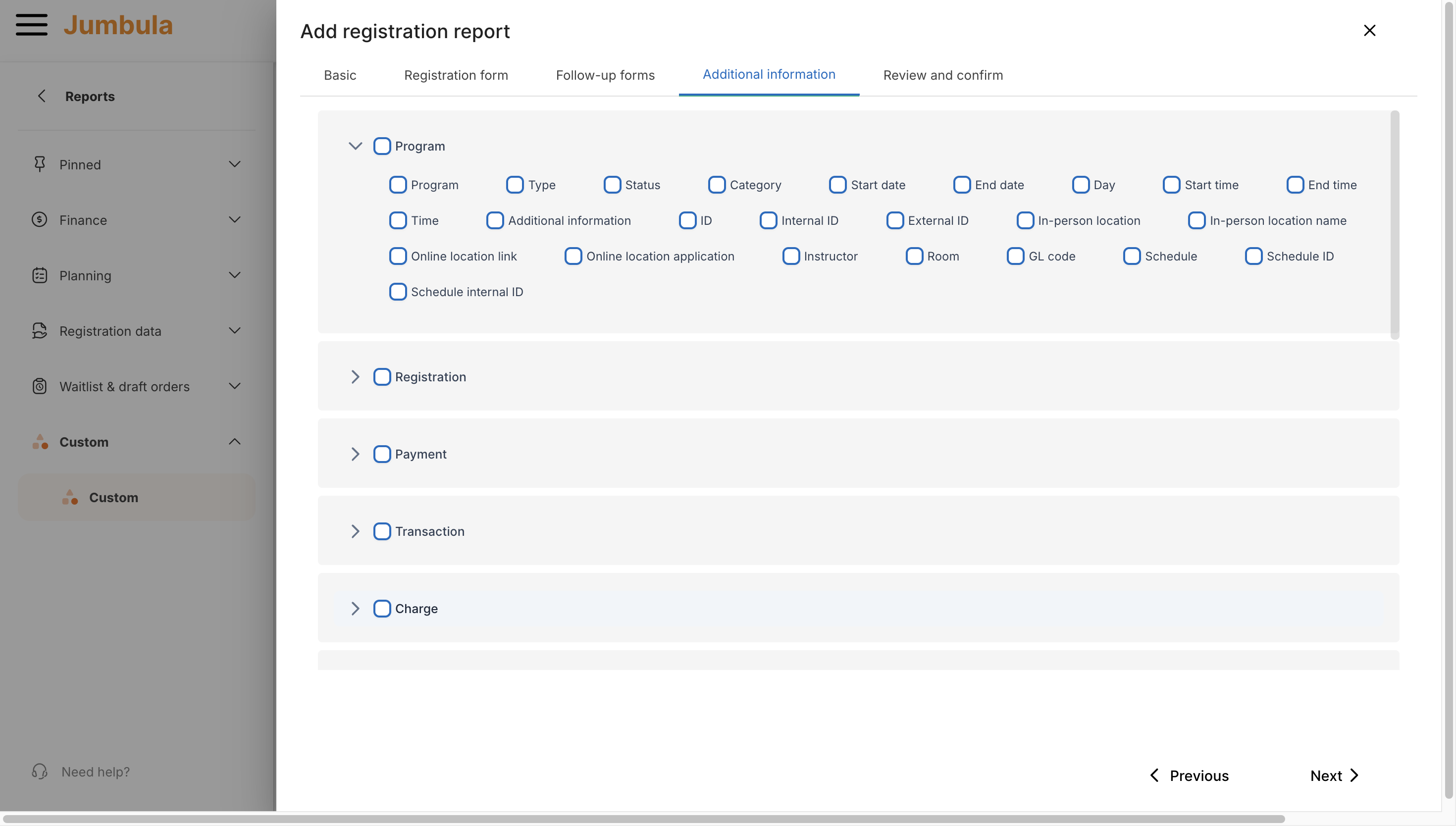
Task: Expand the Registration section
Action: click(x=355, y=377)
